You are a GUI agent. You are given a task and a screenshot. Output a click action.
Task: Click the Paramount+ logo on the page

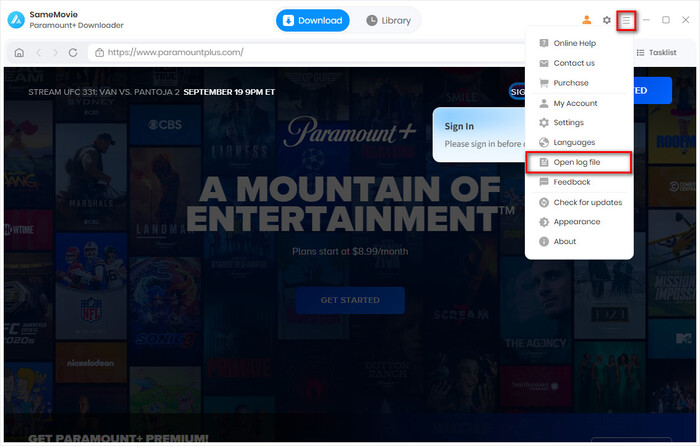tap(350, 132)
